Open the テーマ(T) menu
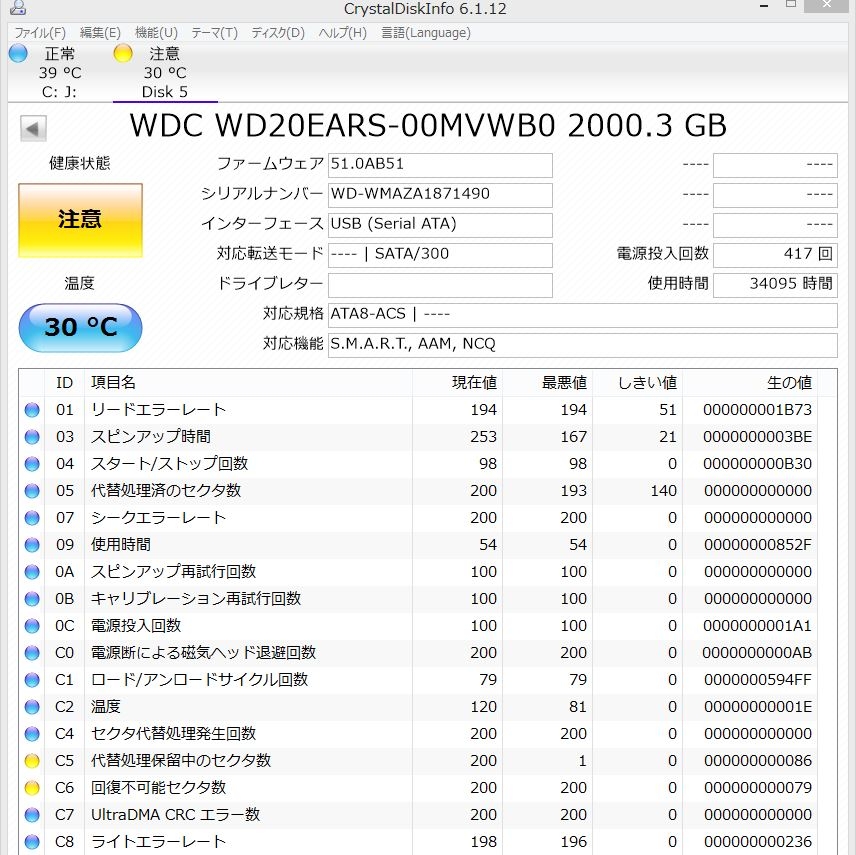 coord(215,33)
